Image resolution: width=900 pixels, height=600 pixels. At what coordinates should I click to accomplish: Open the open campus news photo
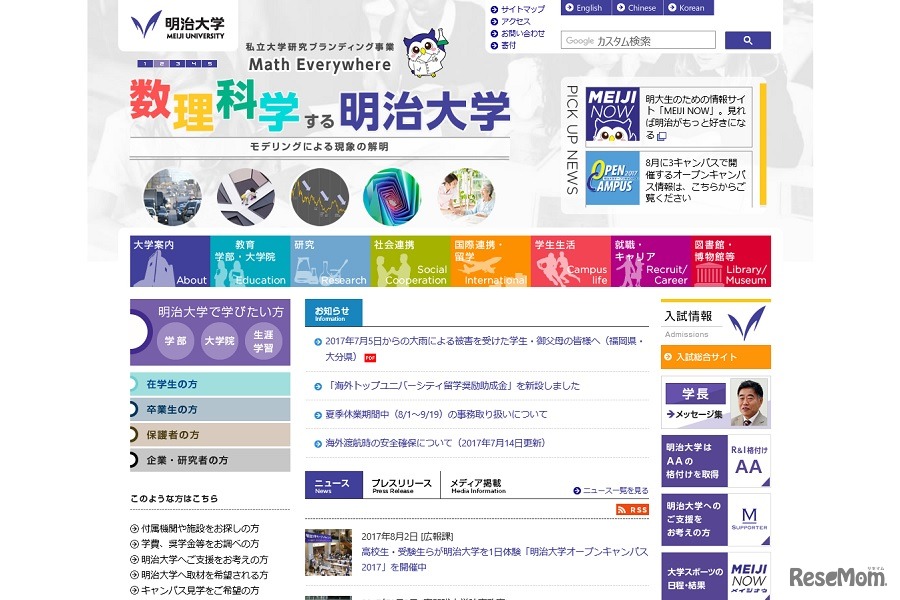328,552
